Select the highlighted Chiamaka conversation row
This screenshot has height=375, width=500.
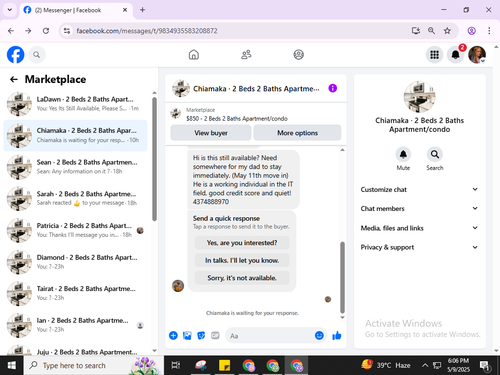coord(75,135)
